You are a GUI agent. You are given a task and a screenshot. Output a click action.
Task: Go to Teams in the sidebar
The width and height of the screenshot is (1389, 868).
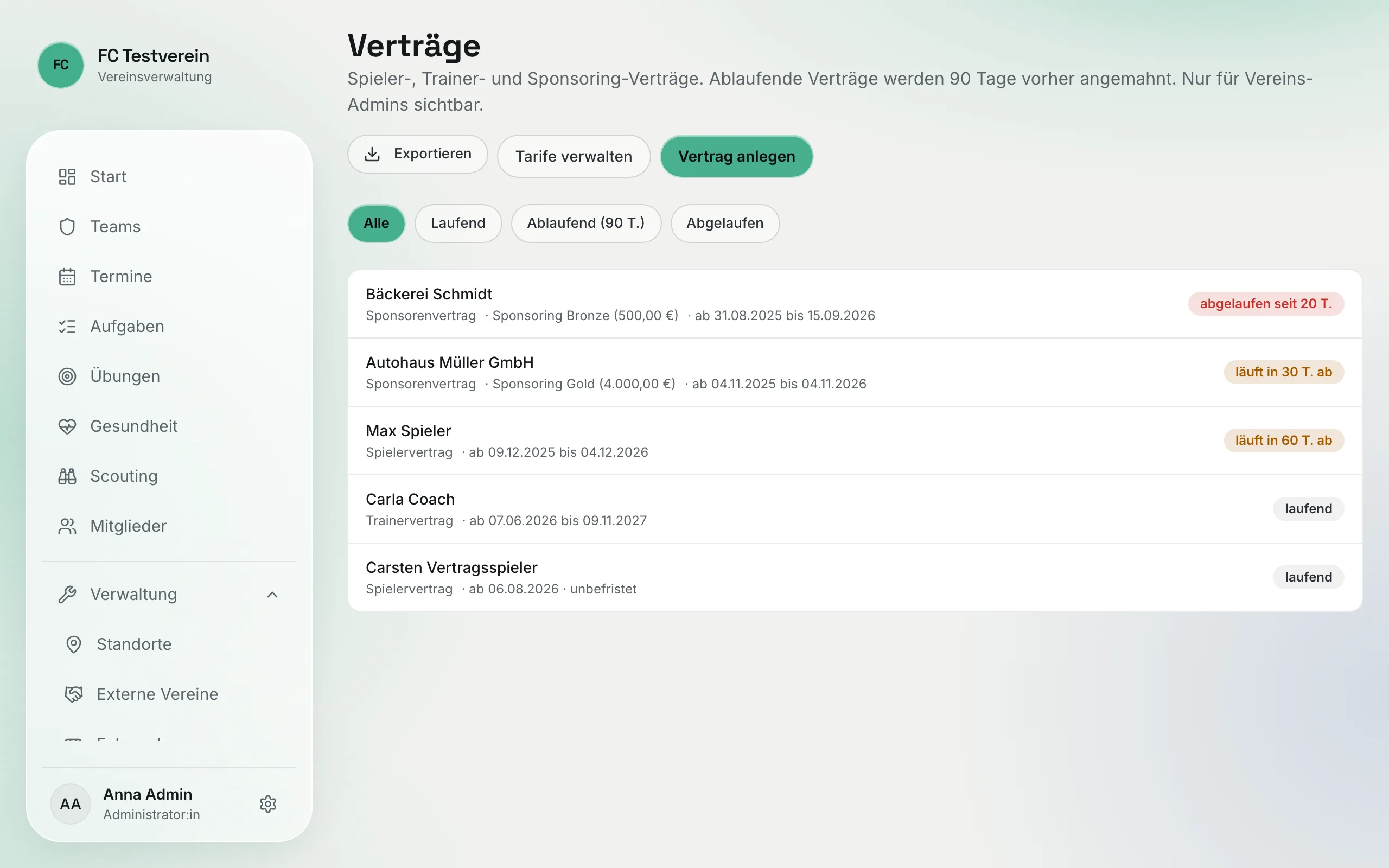(x=169, y=227)
